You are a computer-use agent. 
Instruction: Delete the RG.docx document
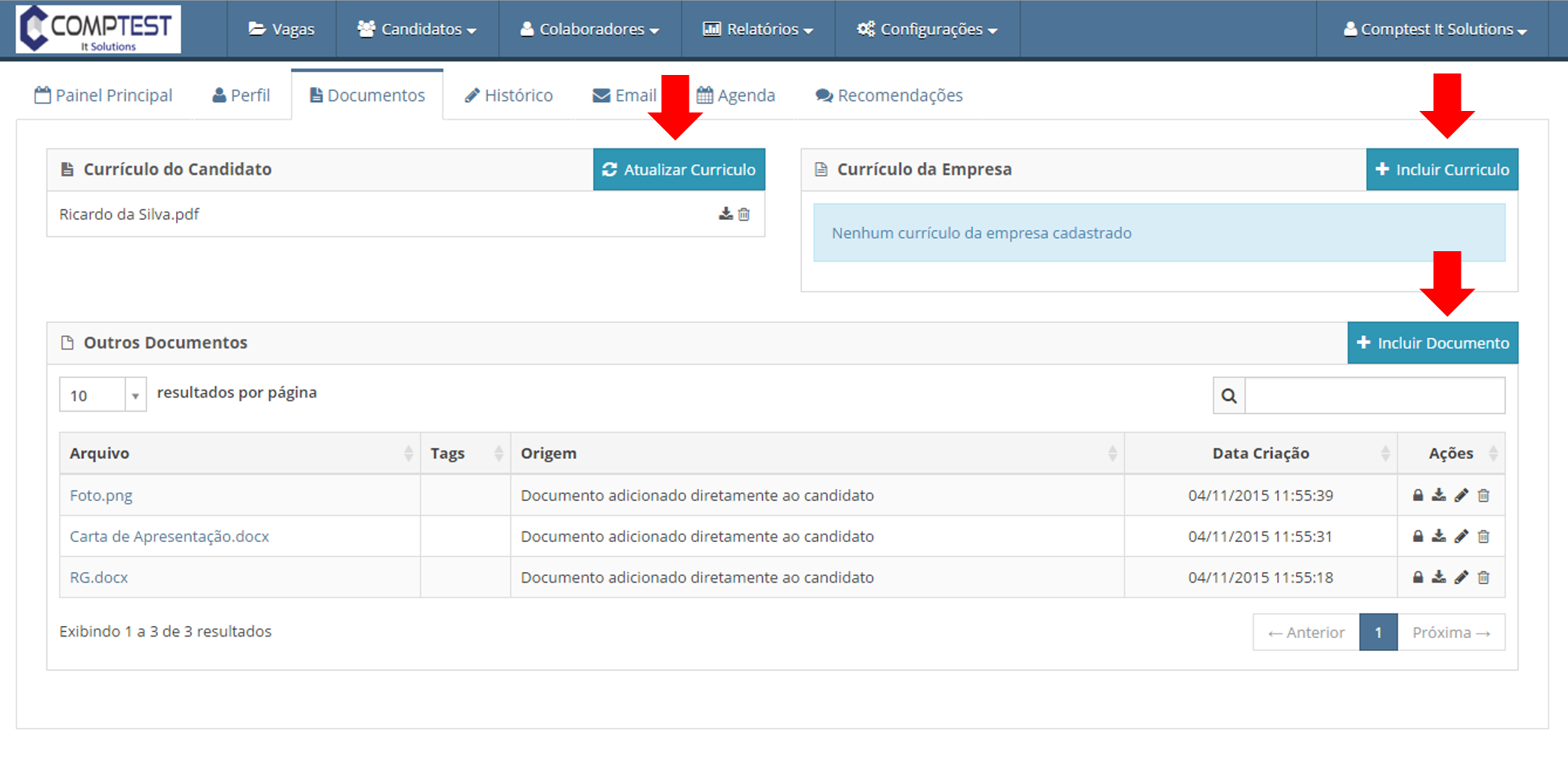[x=1483, y=577]
